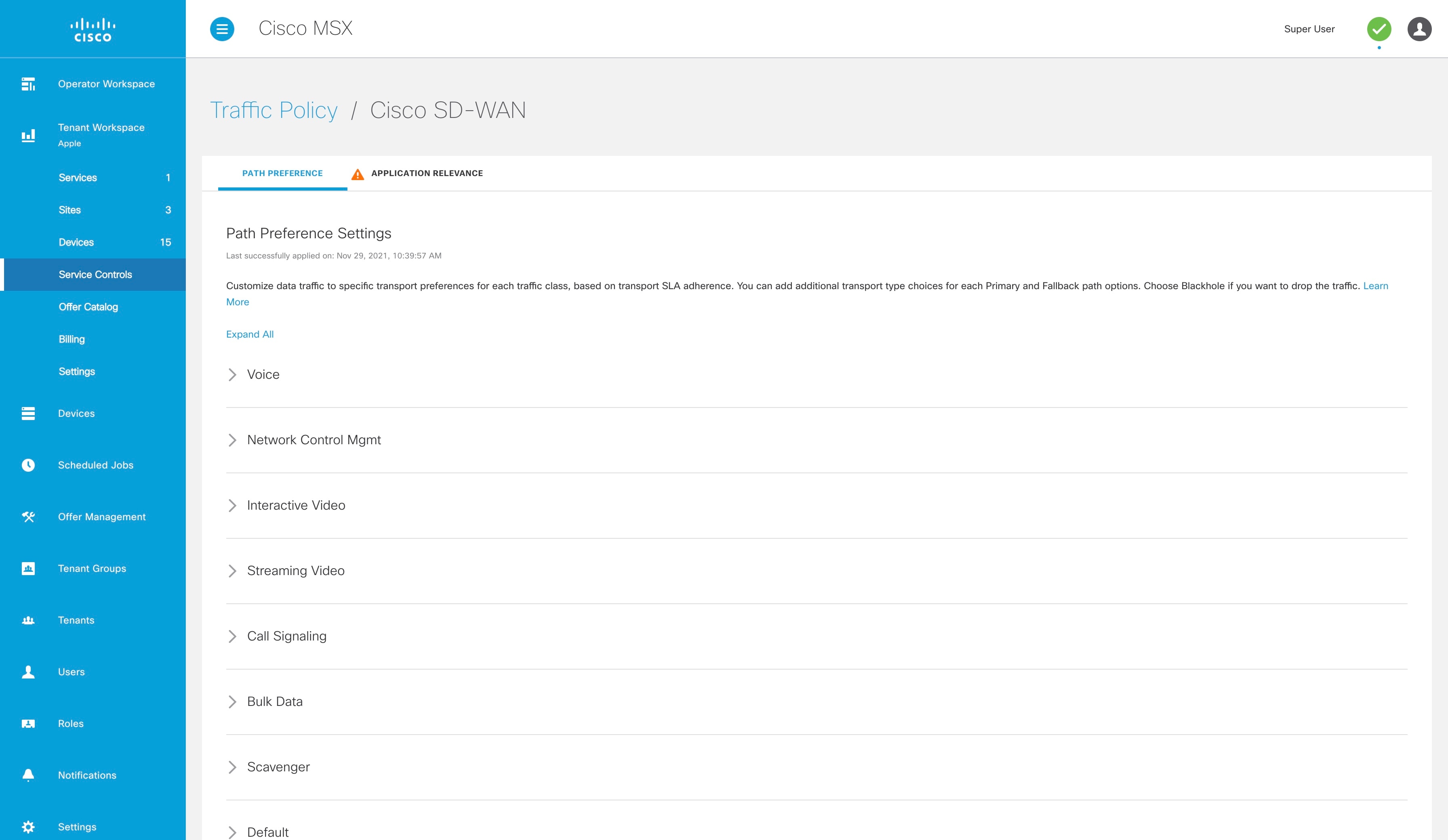The image size is (1448, 840).
Task: Open the Notifications bell icon
Action: coord(28,775)
